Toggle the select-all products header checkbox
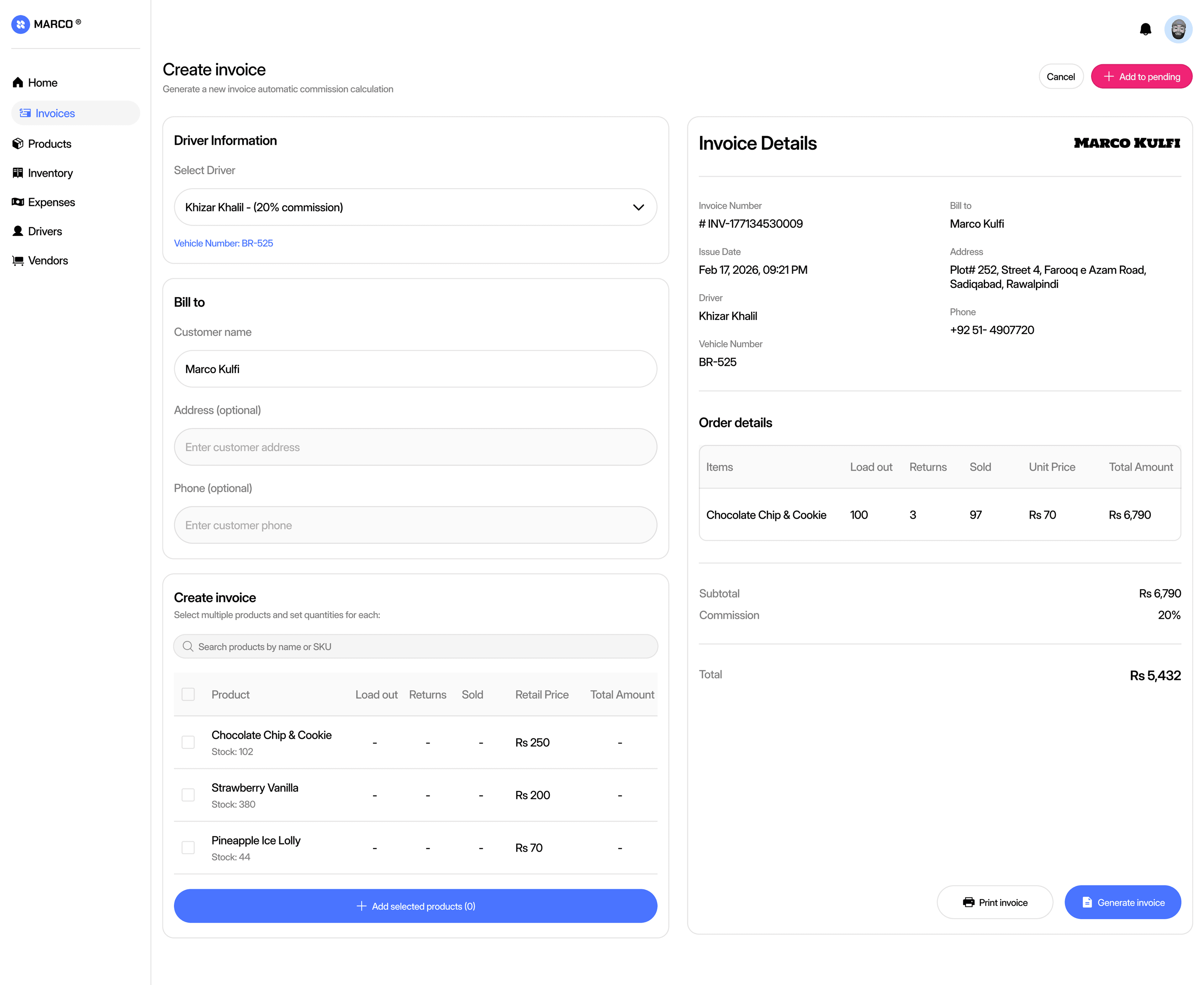1204x985 pixels. [x=188, y=695]
